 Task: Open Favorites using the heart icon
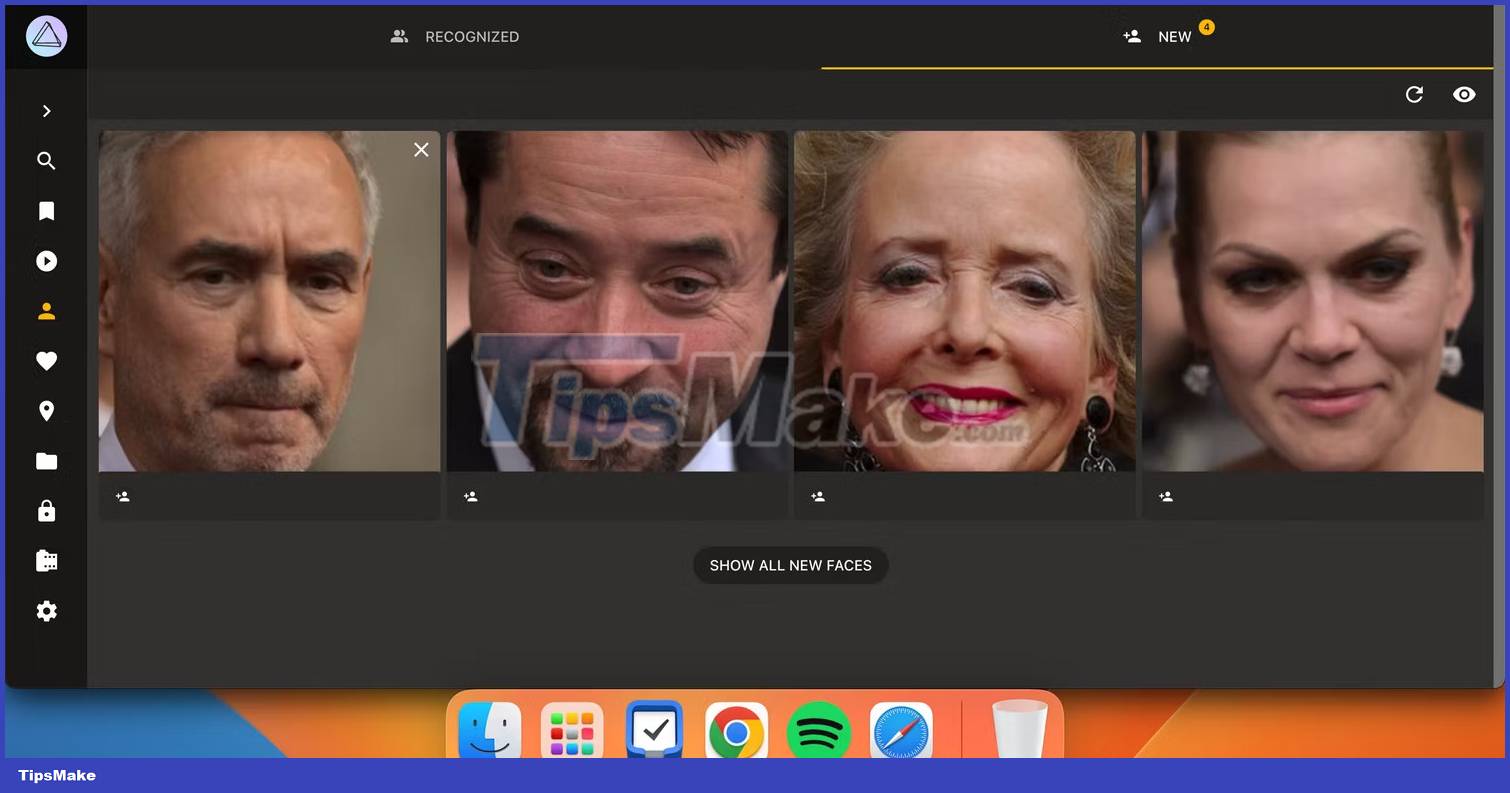tap(46, 360)
